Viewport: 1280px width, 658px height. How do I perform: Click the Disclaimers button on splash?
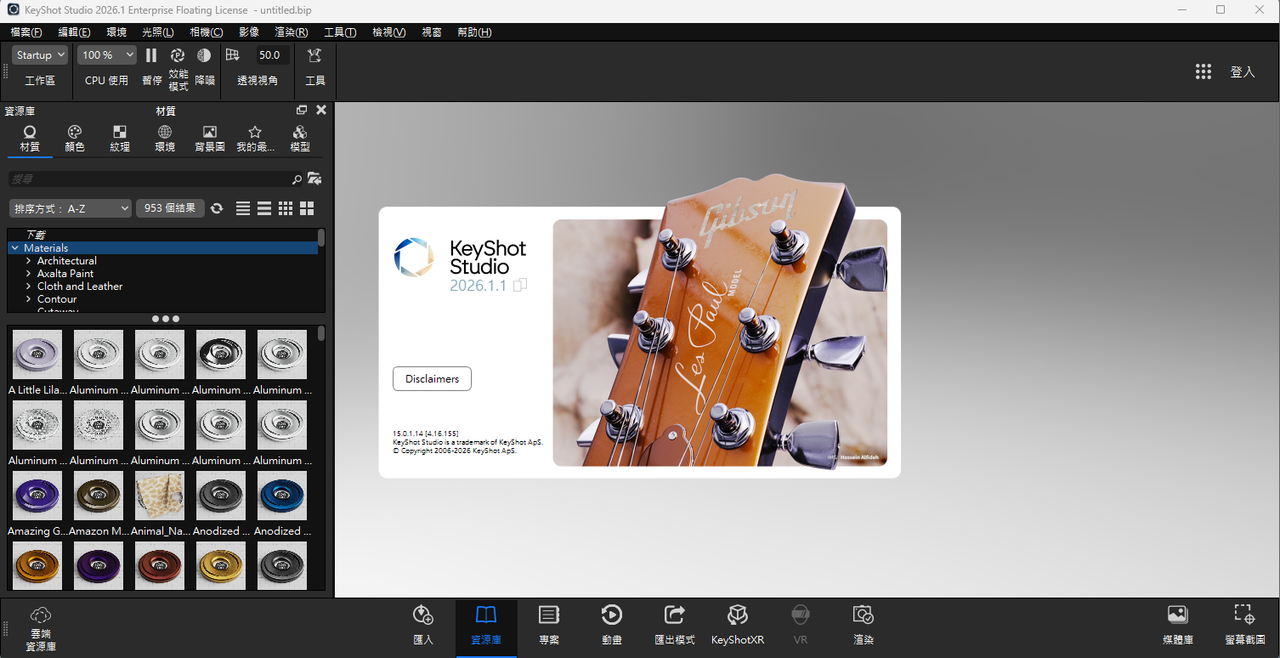(432, 379)
